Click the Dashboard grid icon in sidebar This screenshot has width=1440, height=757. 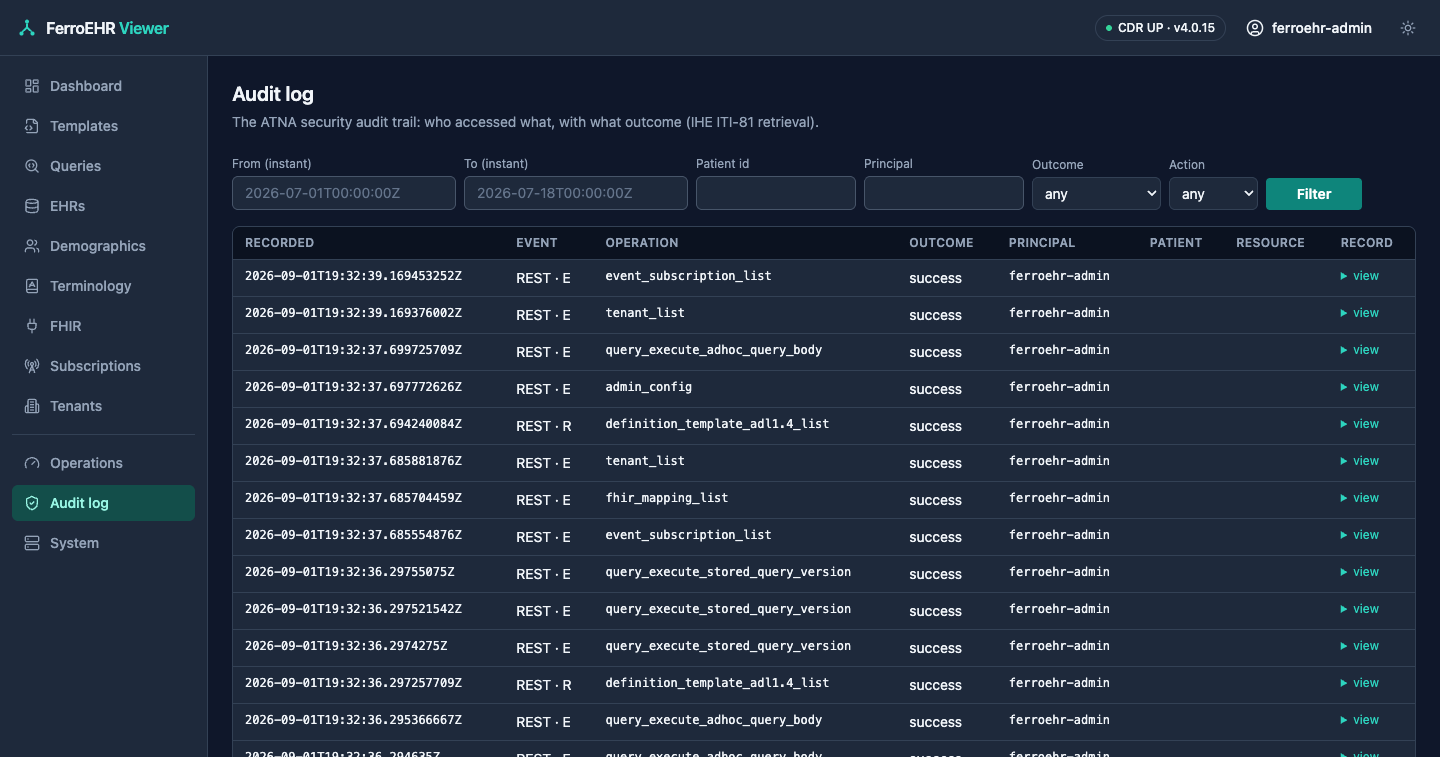pyautogui.click(x=32, y=86)
